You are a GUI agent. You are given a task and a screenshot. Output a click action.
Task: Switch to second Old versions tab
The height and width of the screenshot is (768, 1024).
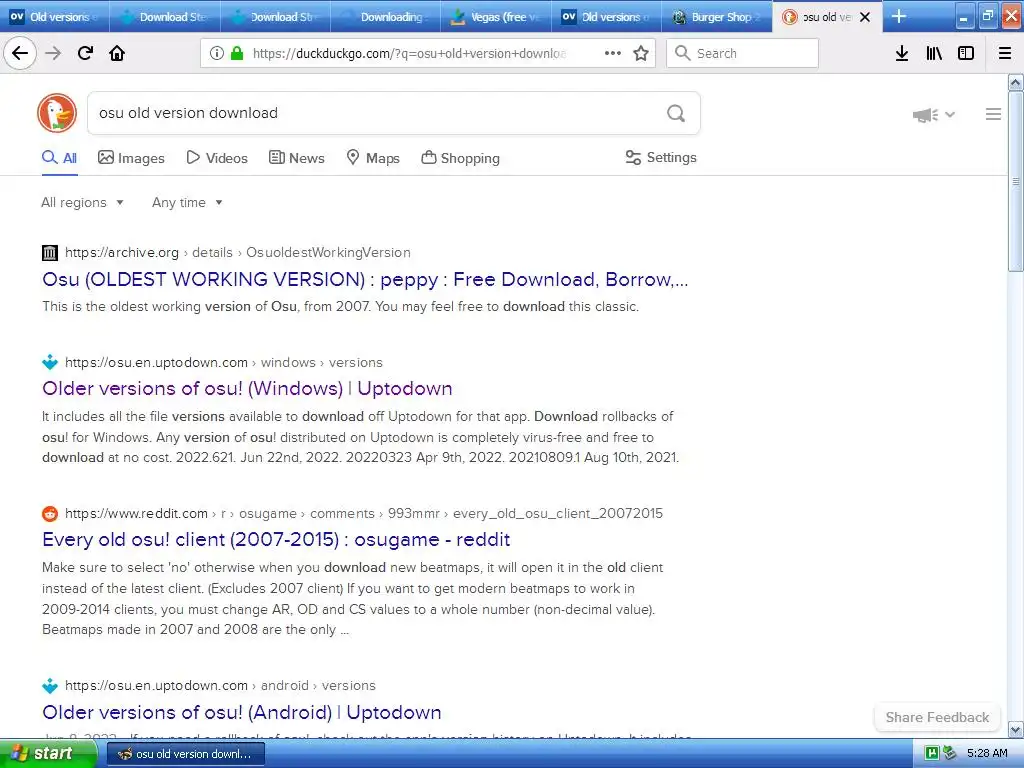pos(606,17)
